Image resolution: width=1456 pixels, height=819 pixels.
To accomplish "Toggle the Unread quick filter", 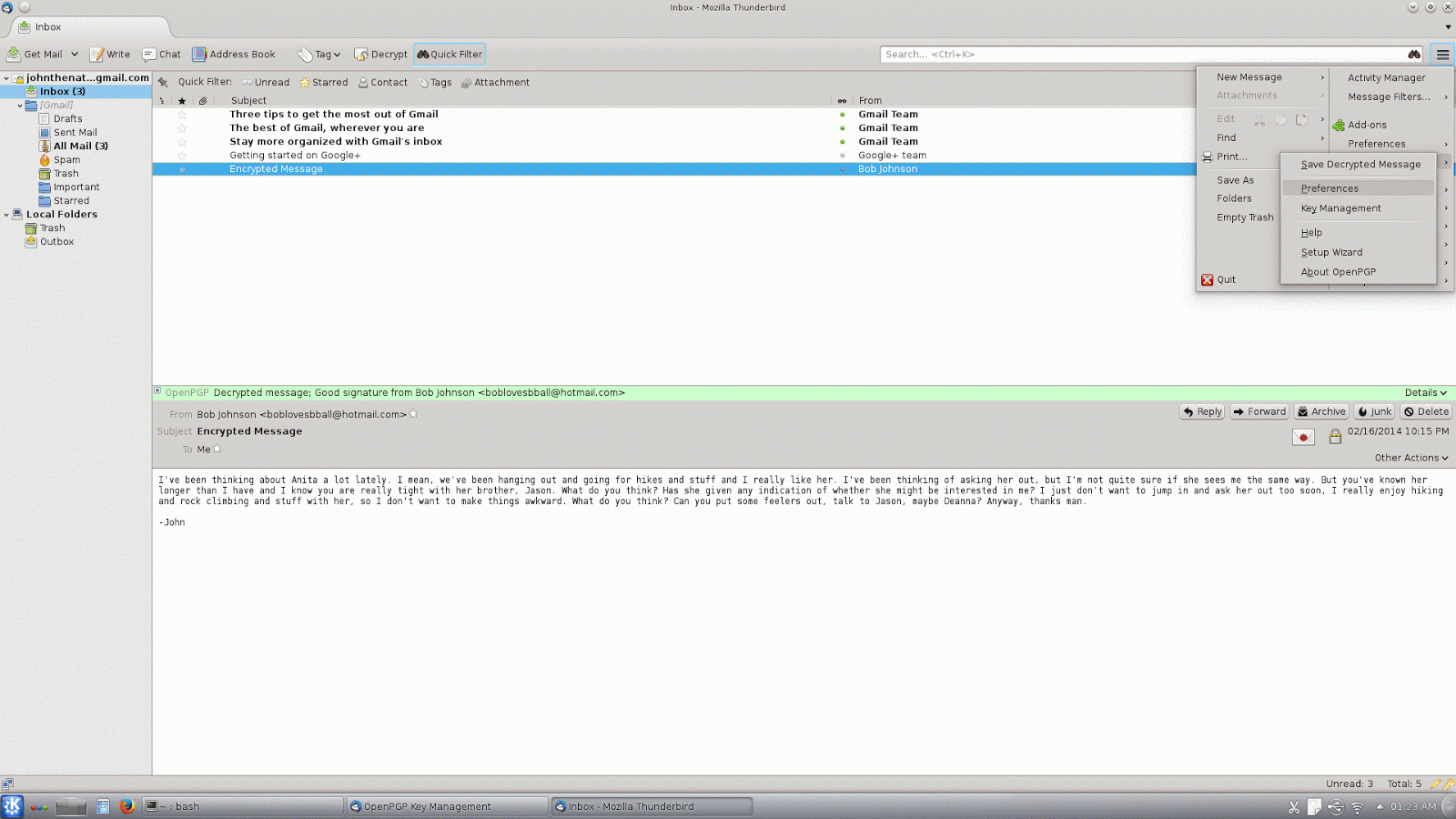I will (x=266, y=82).
